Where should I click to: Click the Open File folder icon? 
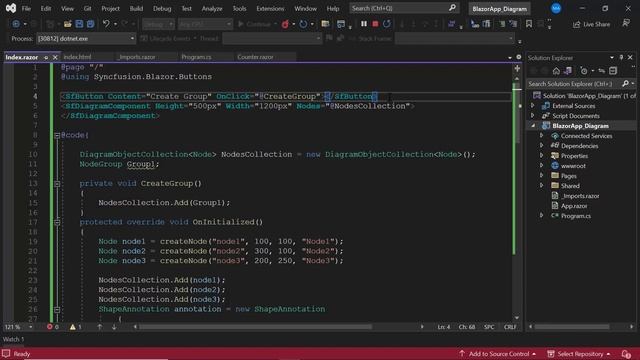[67, 24]
